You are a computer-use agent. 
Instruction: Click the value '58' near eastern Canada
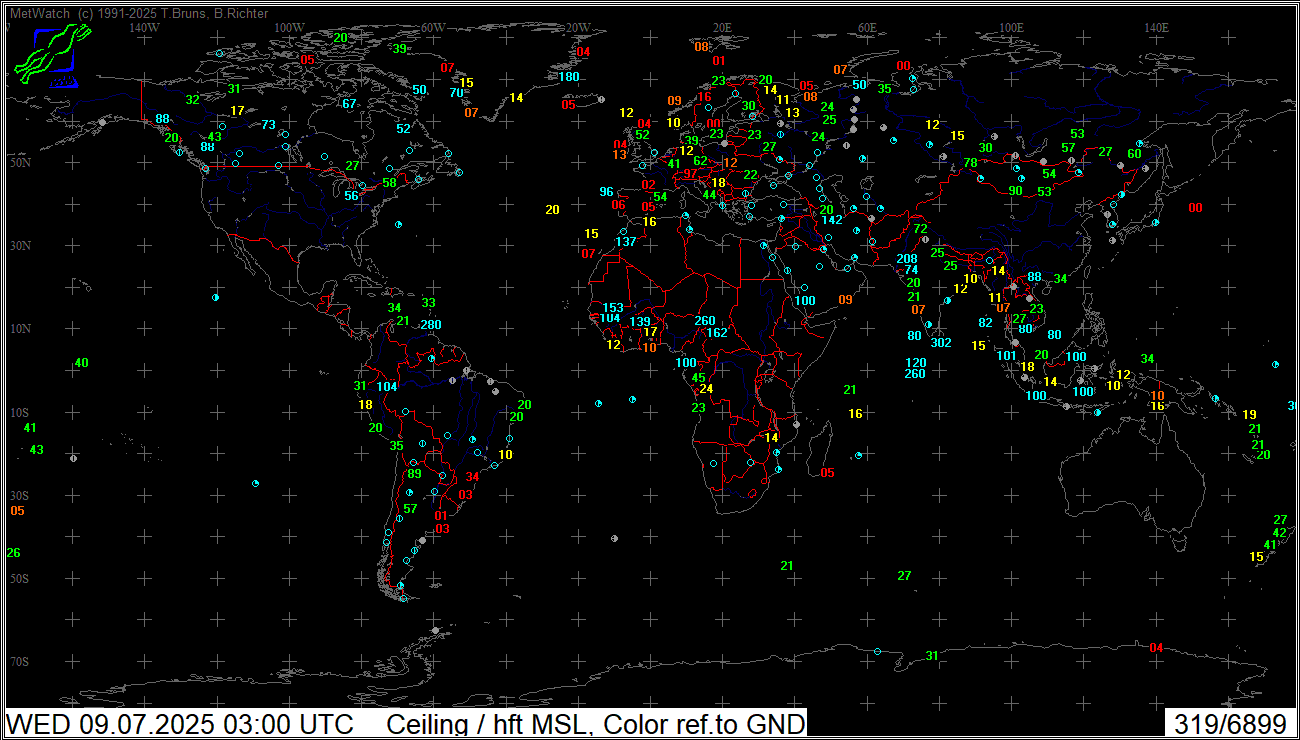(x=389, y=183)
